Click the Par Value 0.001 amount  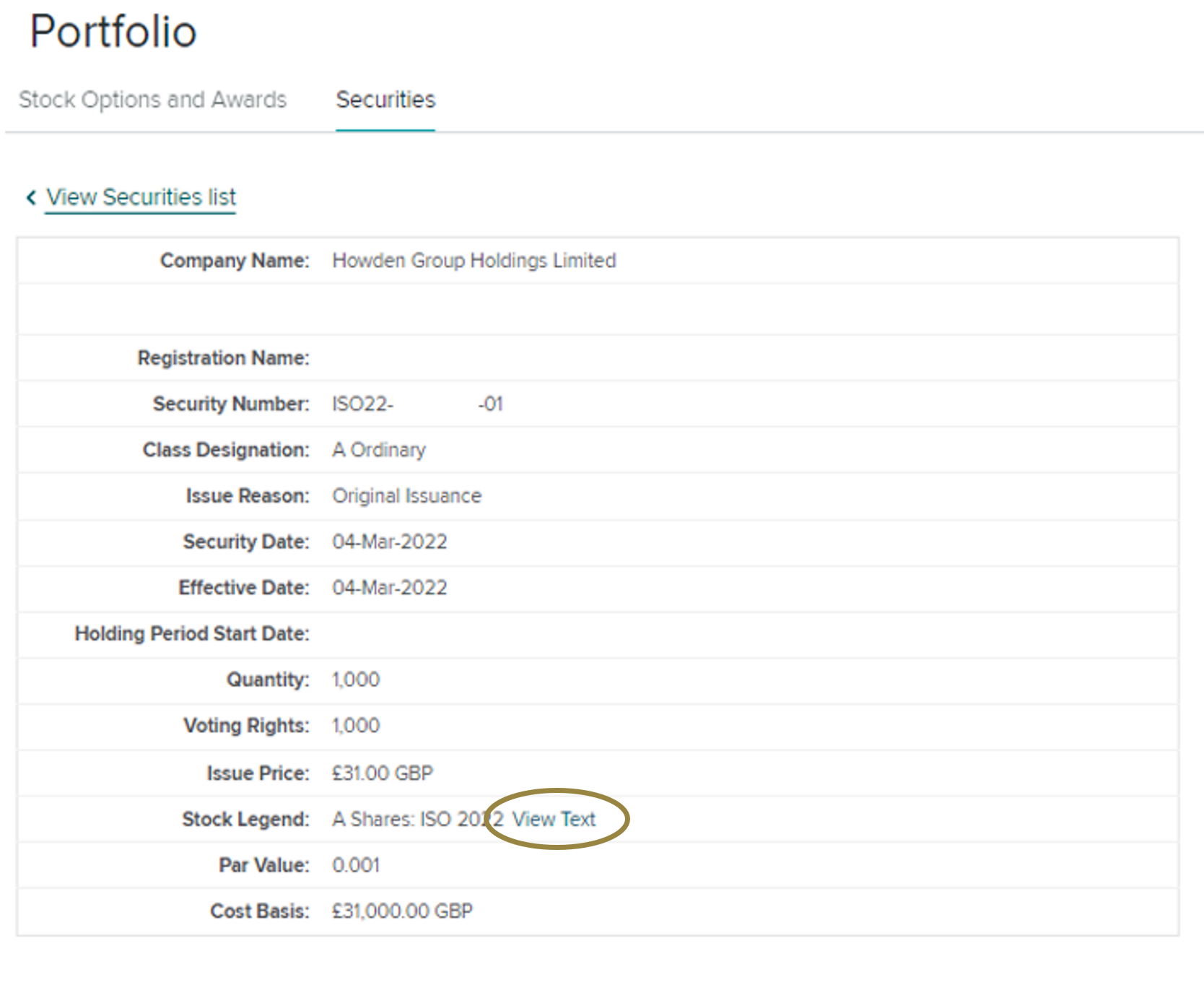pyautogui.click(x=355, y=865)
